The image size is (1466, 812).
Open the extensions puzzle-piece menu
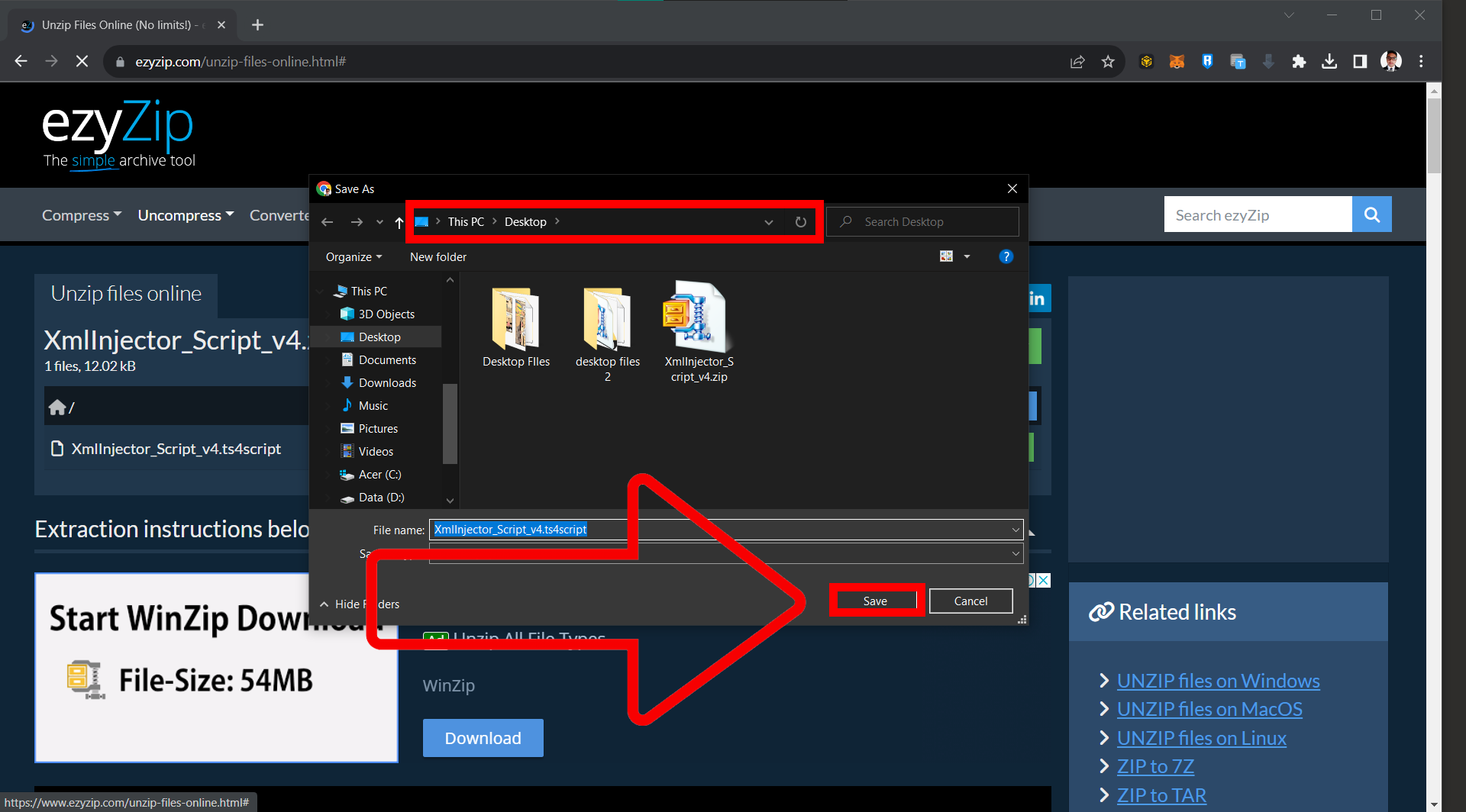click(x=1299, y=61)
